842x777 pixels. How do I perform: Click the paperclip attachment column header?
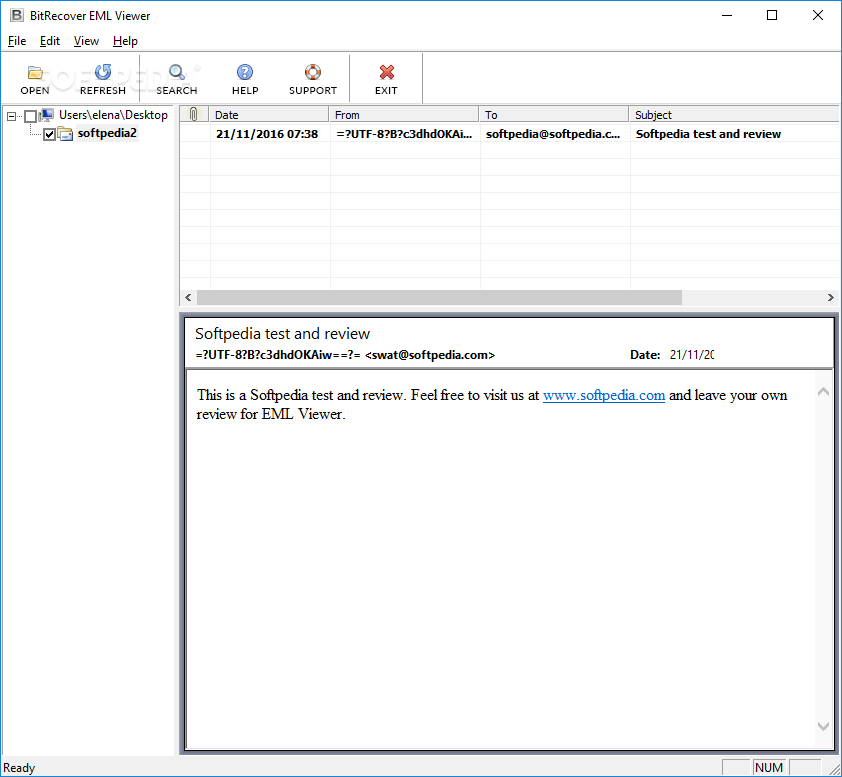(x=194, y=114)
